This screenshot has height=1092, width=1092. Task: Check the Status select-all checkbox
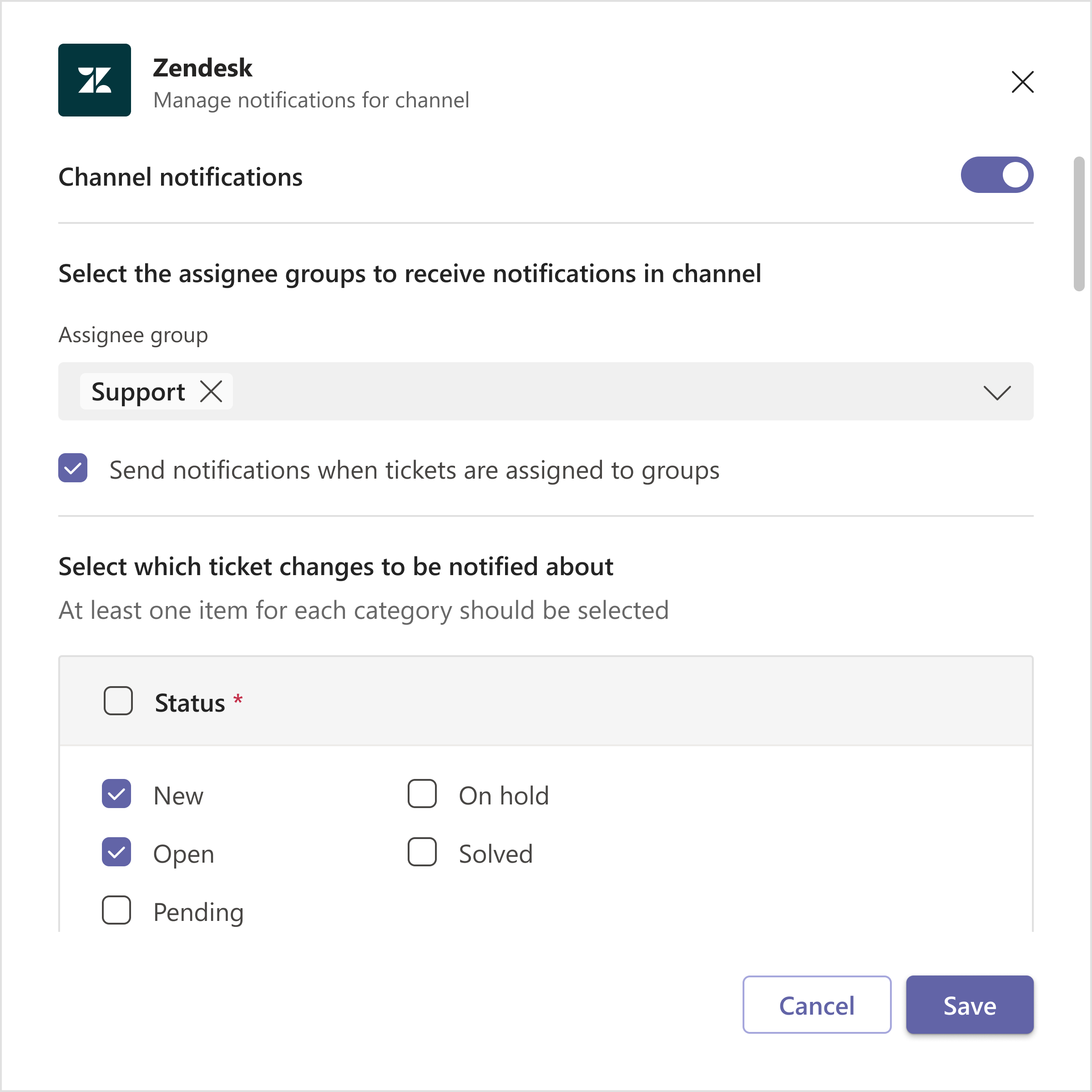coord(118,701)
